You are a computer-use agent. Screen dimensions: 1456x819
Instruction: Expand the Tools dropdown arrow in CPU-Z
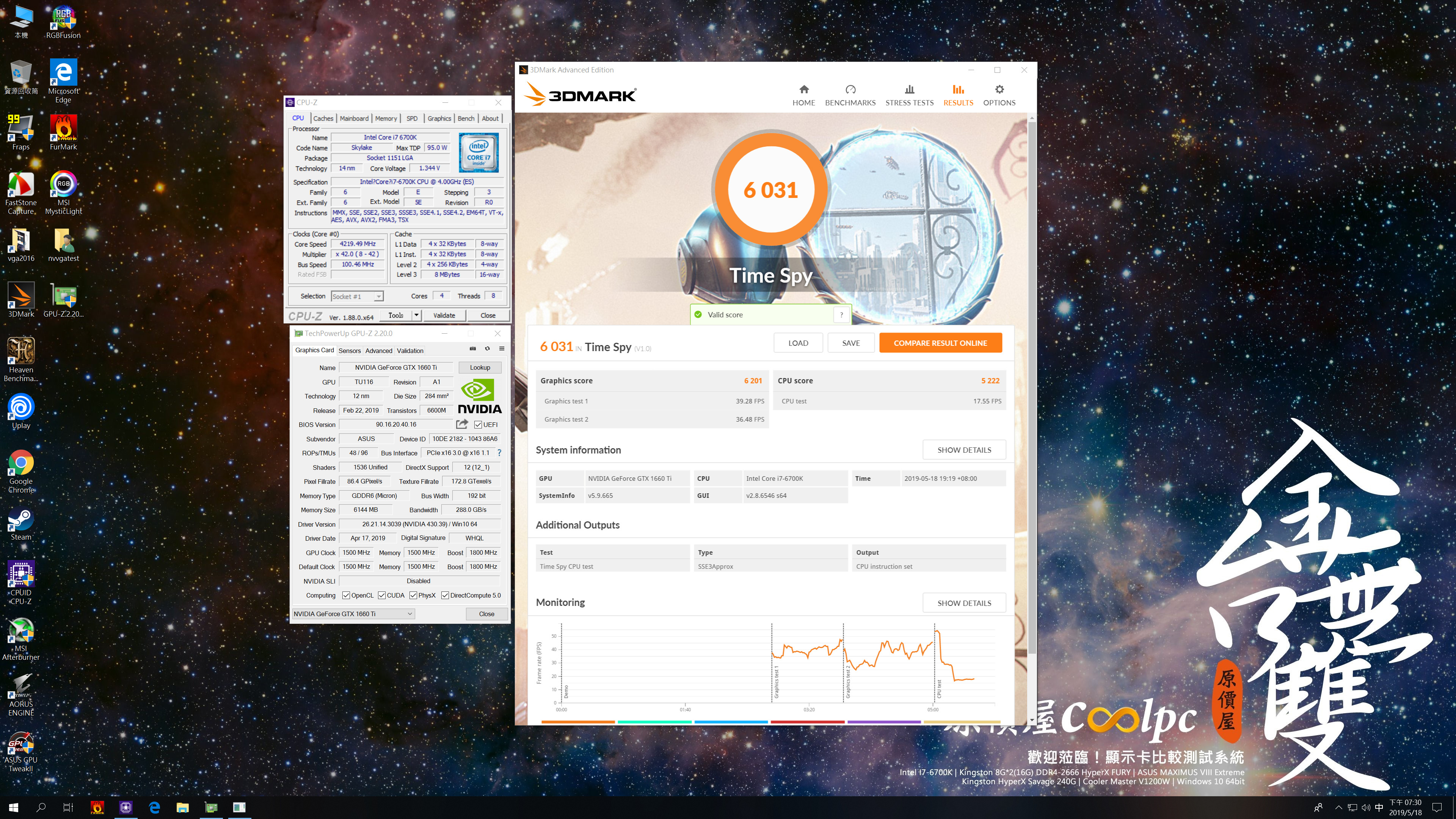[417, 315]
